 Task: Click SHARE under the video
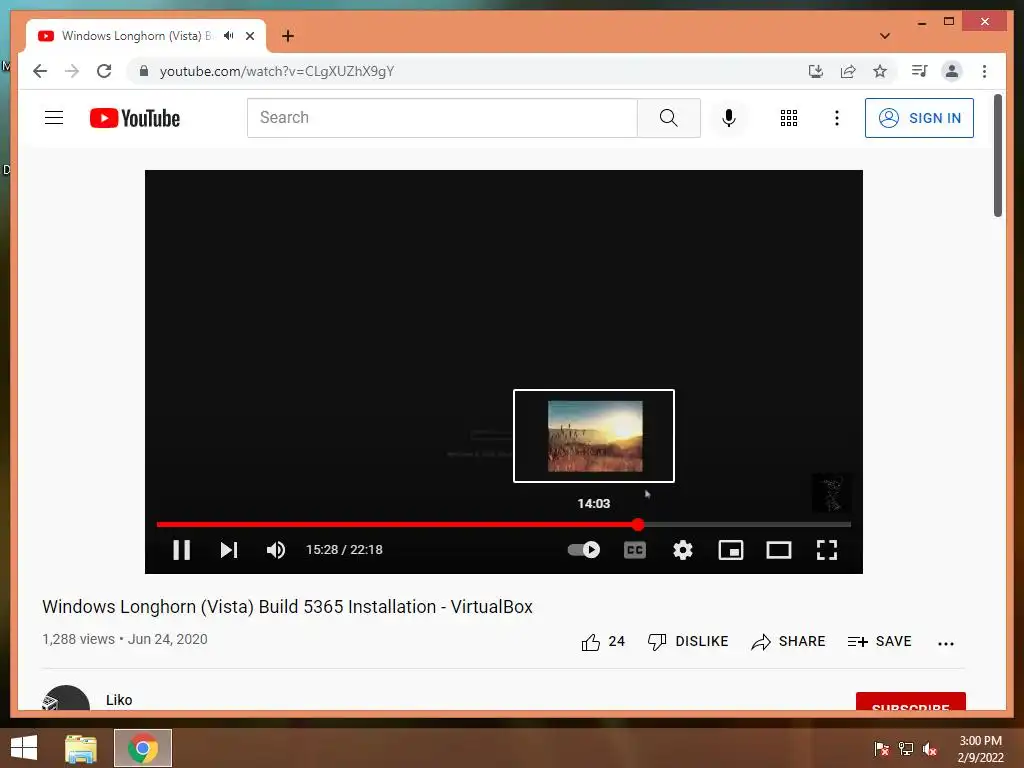click(788, 642)
